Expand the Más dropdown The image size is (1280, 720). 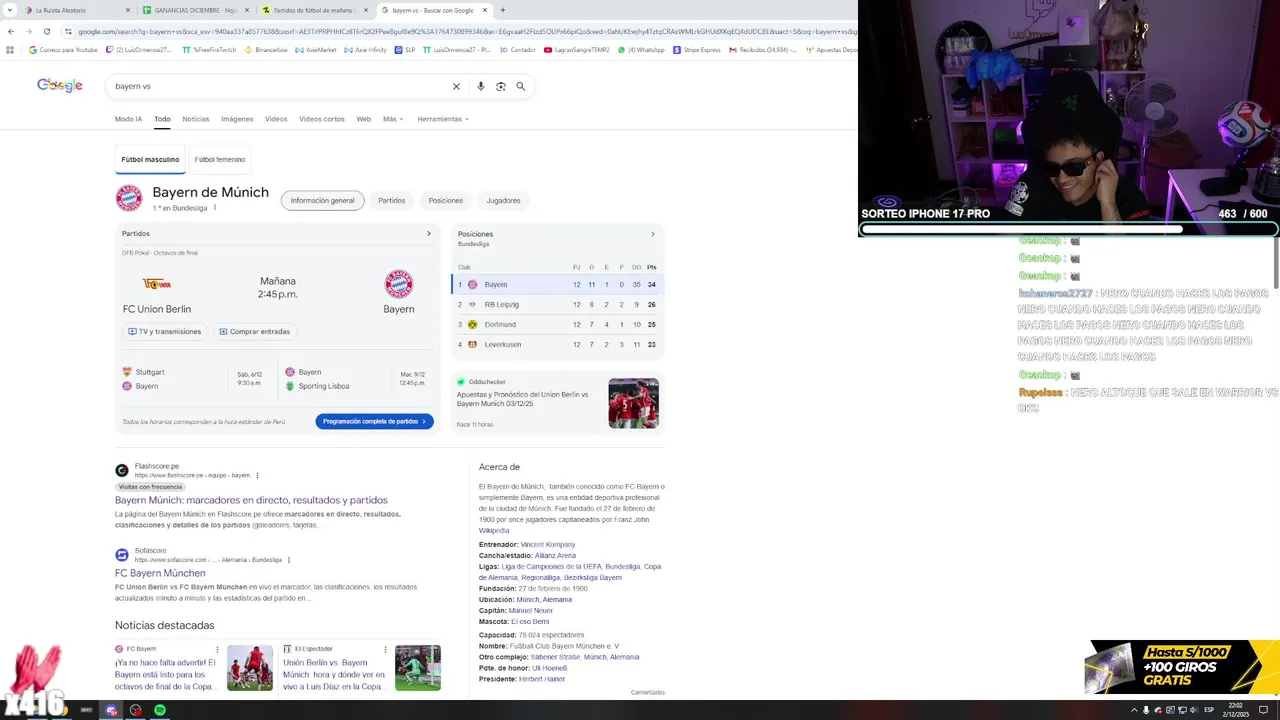[x=393, y=119]
